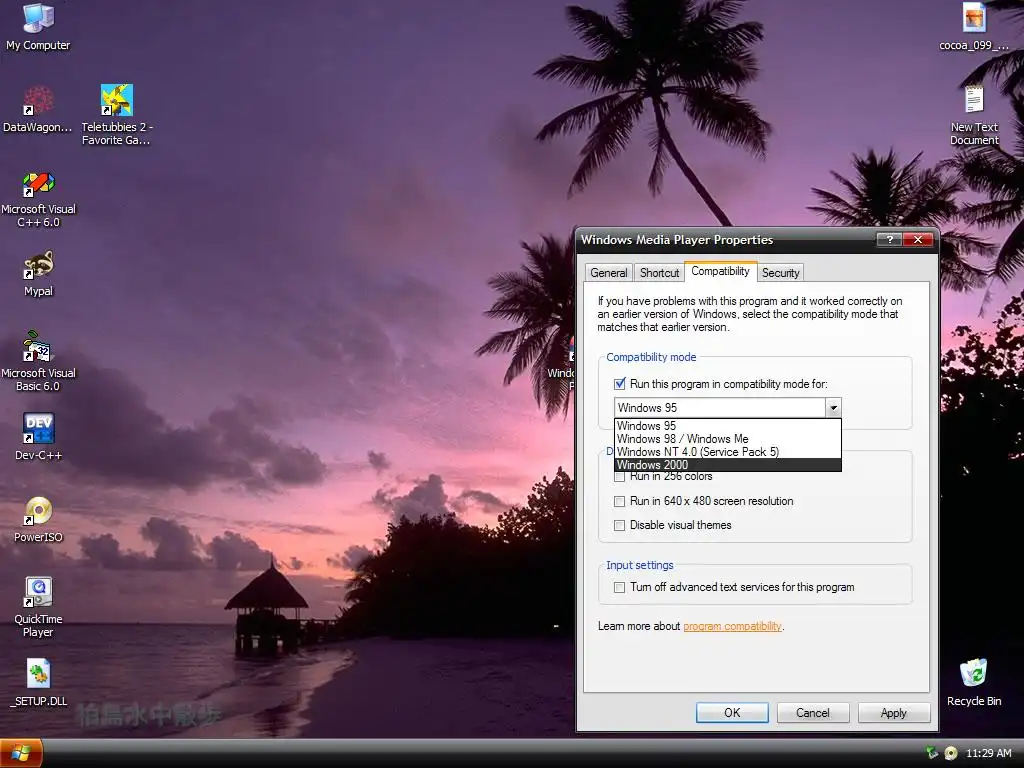Viewport: 1024px width, 768px height.
Task: Click OK to confirm properties
Action: (x=732, y=712)
